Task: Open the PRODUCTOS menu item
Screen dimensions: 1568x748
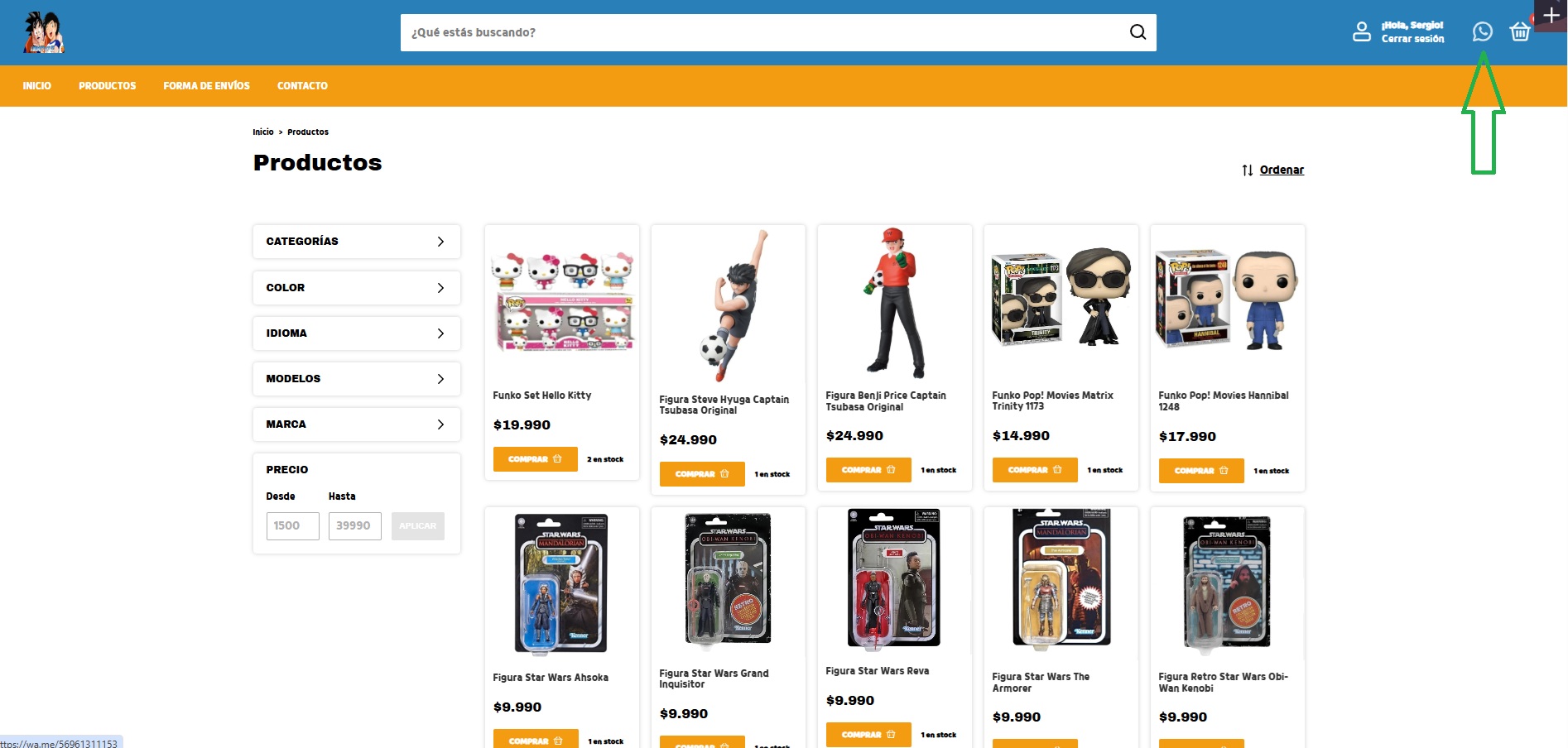Action: click(108, 86)
